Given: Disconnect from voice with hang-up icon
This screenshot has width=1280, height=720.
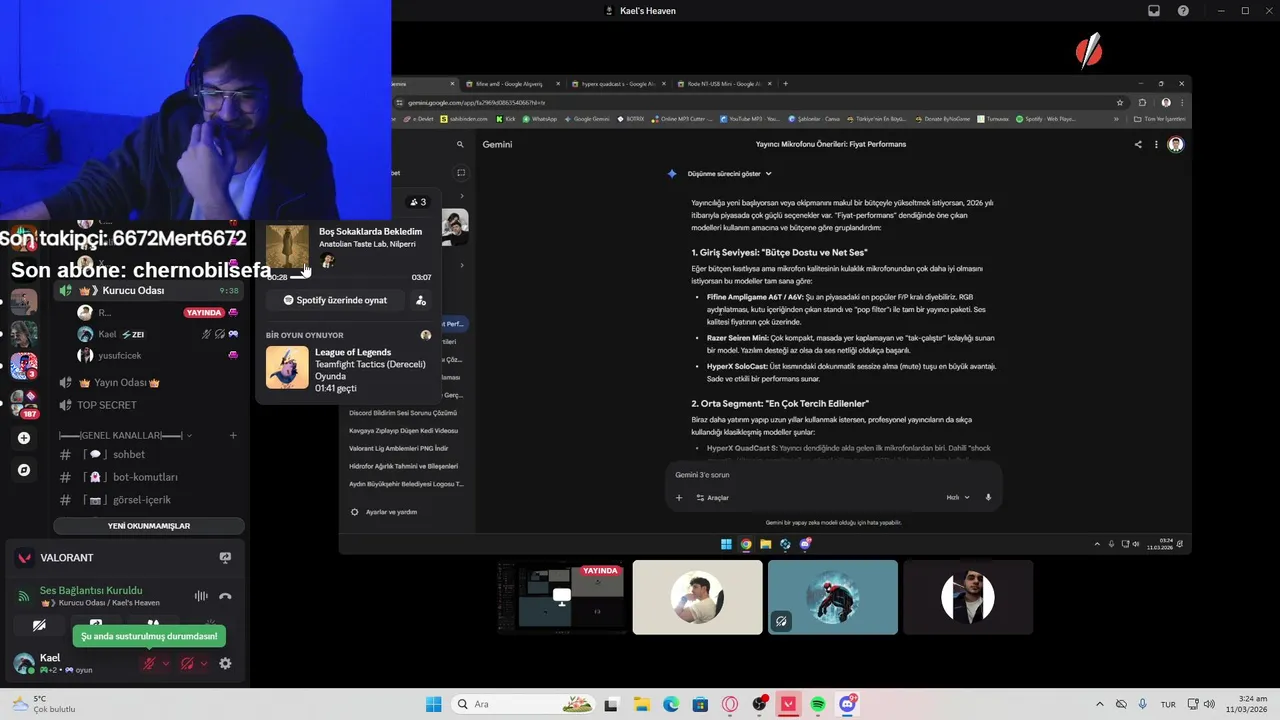Looking at the screenshot, I should [x=225, y=596].
